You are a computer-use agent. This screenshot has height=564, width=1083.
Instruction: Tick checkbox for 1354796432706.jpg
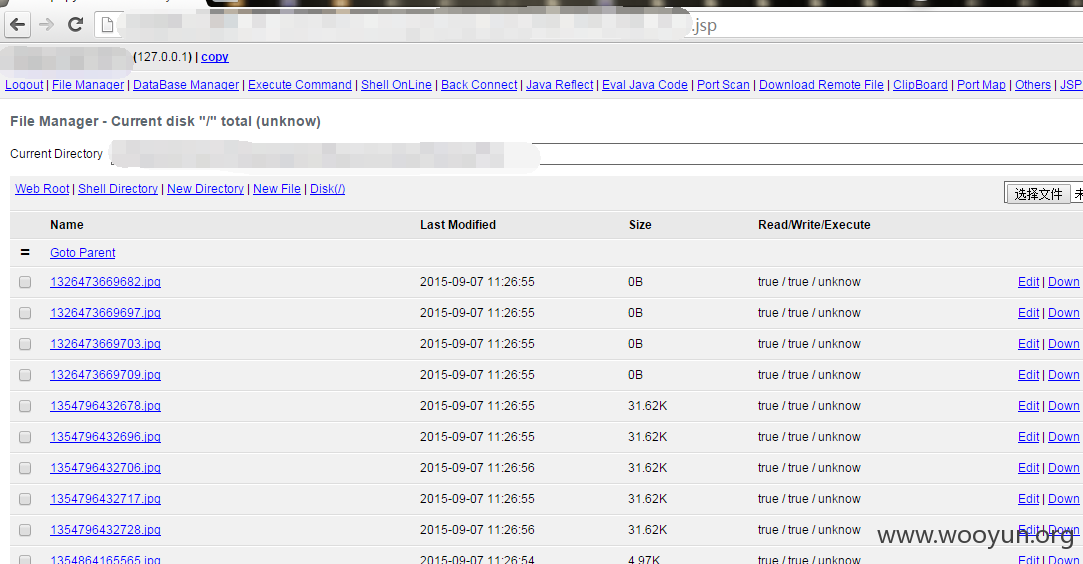tap(25, 468)
